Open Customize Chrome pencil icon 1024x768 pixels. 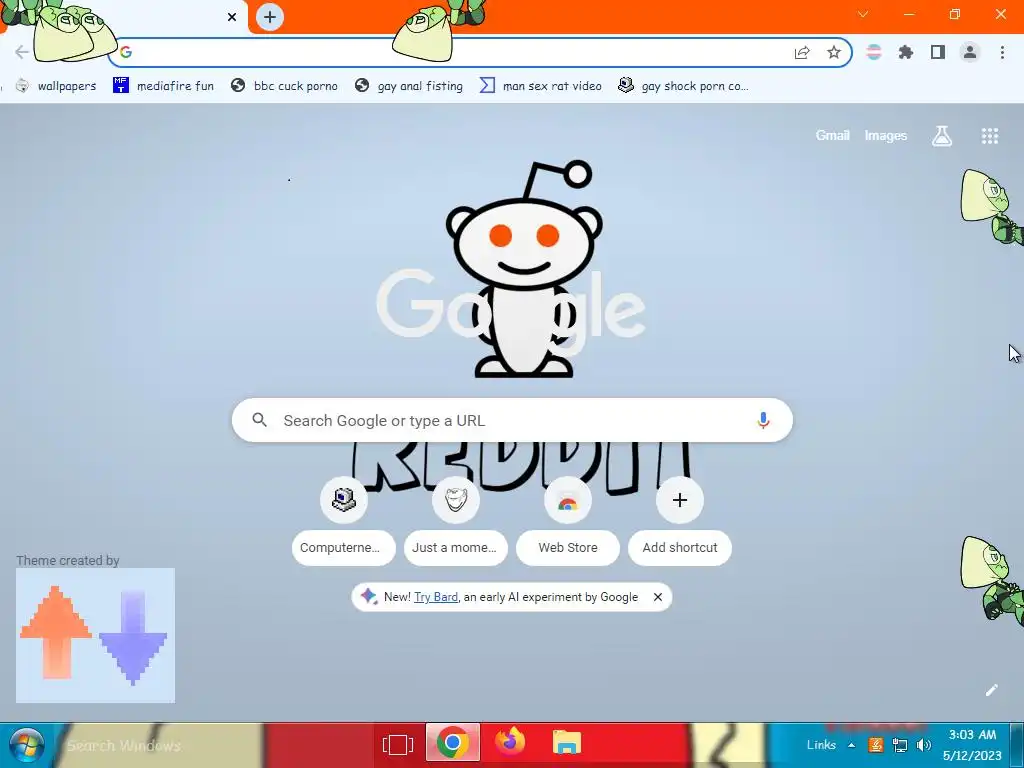[x=991, y=690]
